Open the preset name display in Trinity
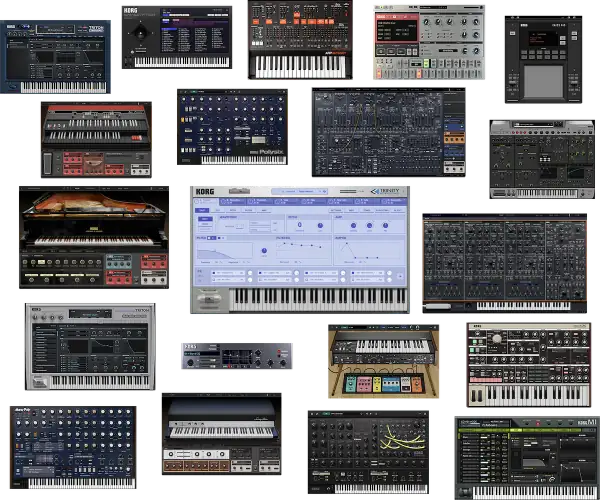The width and height of the screenshot is (600, 500). point(300,191)
